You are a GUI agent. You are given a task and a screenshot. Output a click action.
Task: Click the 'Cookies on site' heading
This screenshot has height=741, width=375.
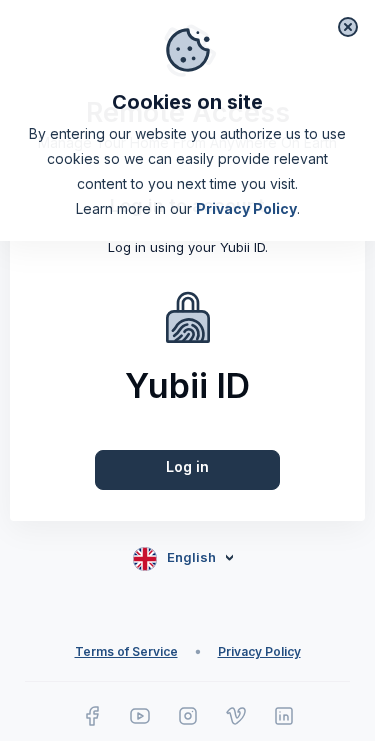click(188, 102)
